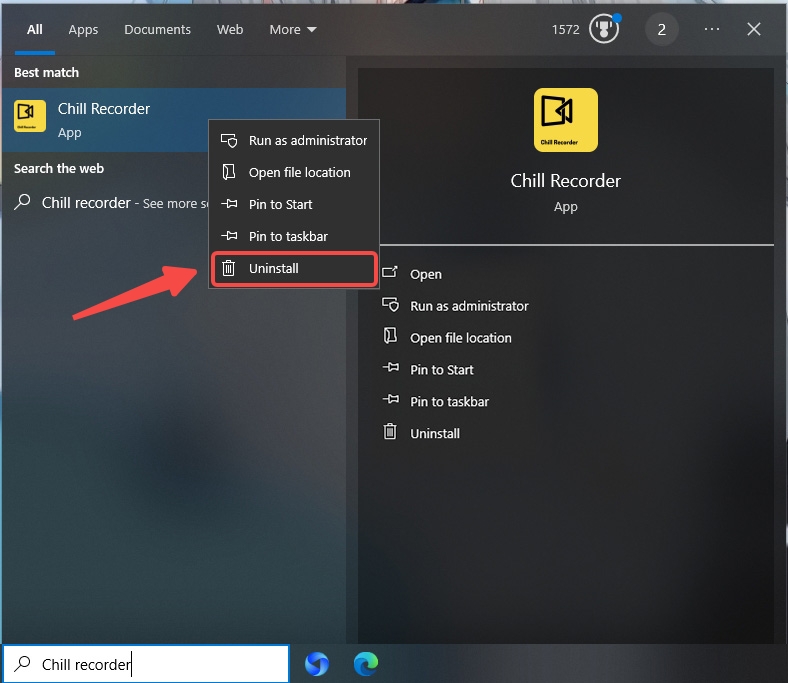Click file location icon in preview pane
This screenshot has height=683, width=788.
click(390, 336)
